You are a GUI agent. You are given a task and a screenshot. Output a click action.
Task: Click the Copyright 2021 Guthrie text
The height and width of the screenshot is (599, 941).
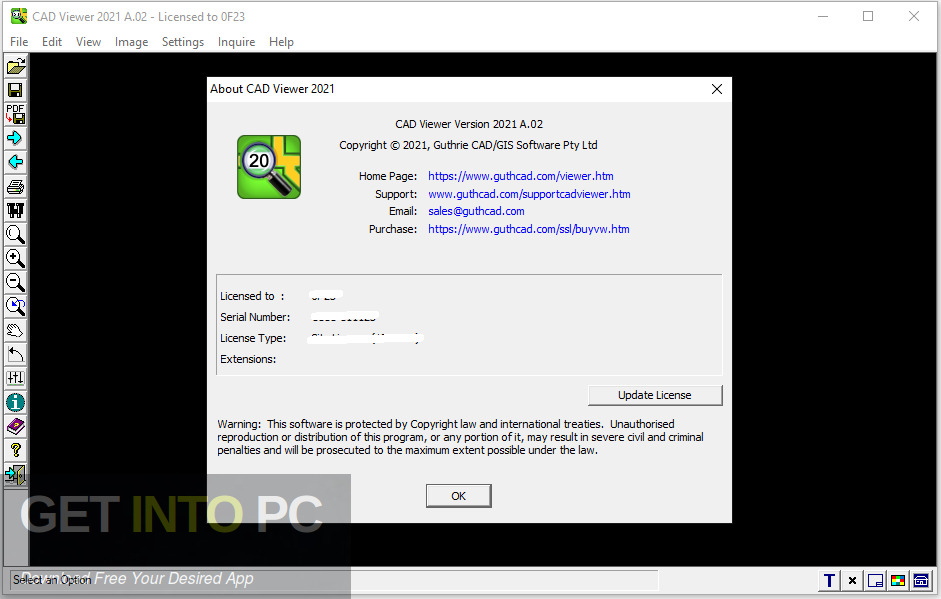point(468,145)
